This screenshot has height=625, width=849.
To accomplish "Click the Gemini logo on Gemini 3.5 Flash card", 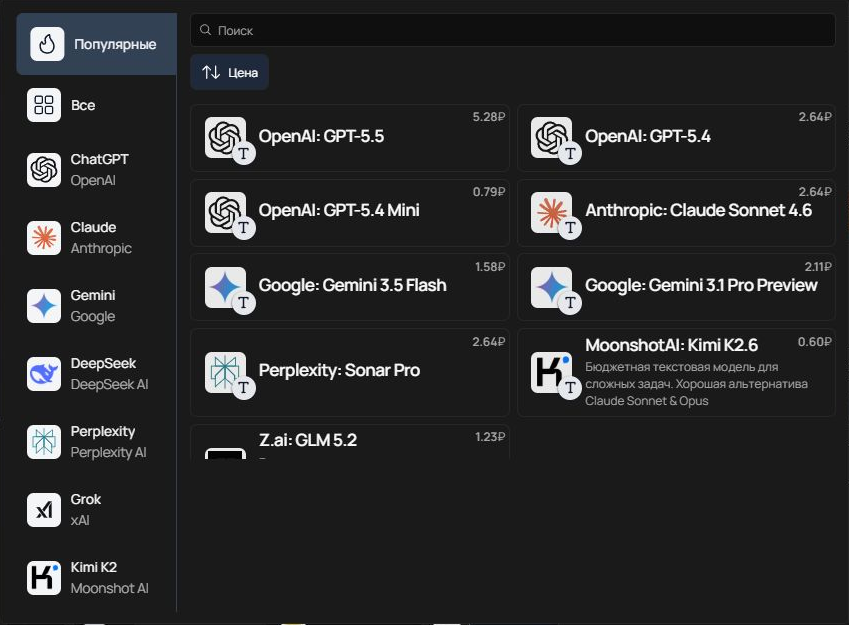I will coord(225,287).
